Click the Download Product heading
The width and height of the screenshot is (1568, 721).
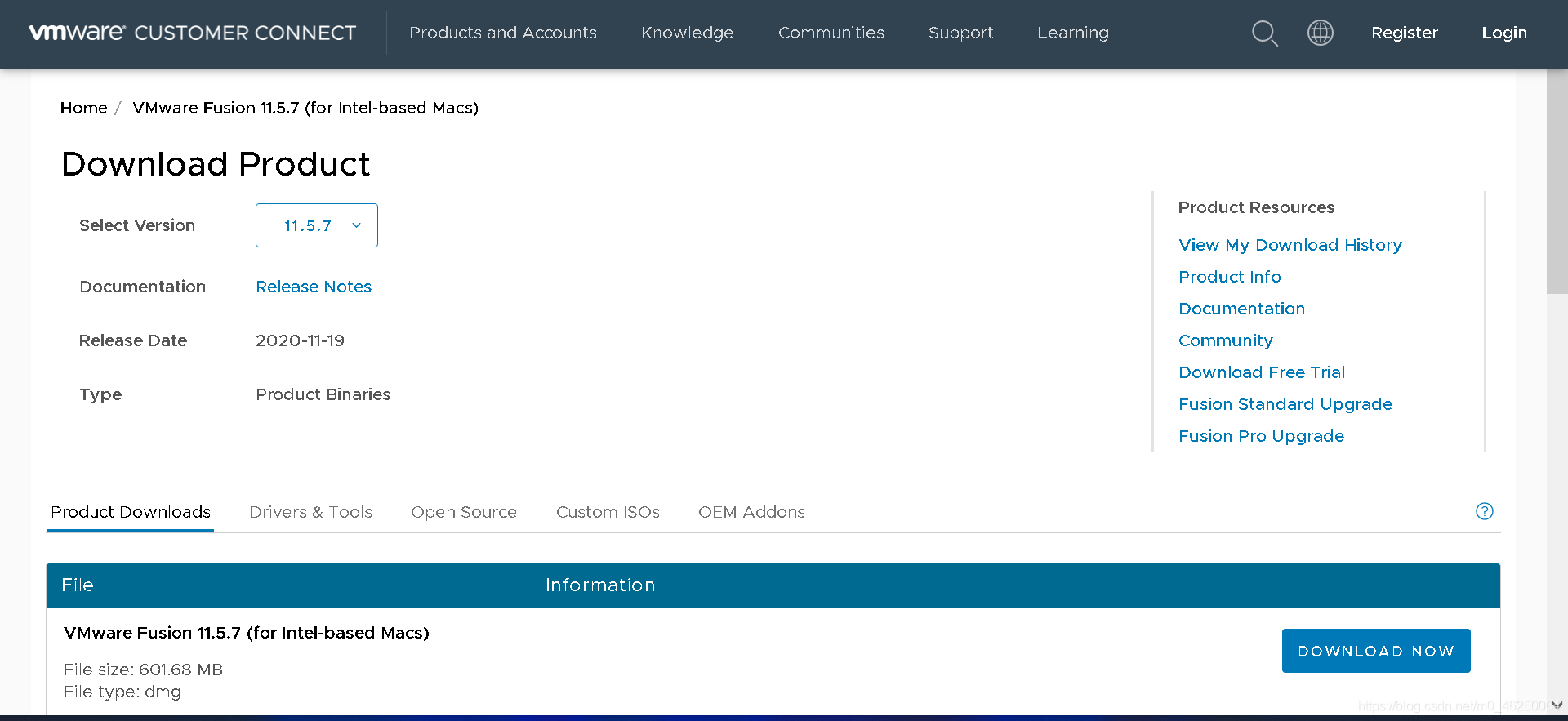pos(216,164)
